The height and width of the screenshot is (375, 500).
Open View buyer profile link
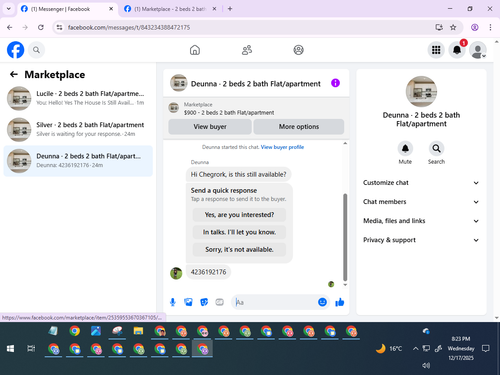tap(282, 147)
